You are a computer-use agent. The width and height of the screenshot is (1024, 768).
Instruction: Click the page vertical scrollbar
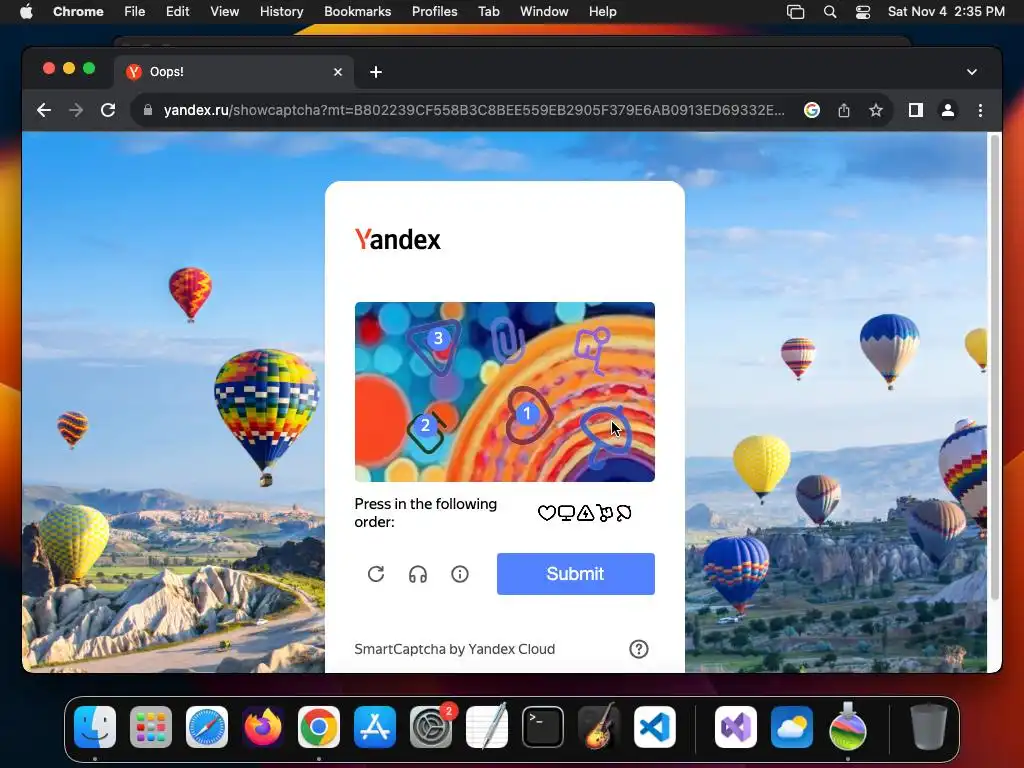(995, 368)
